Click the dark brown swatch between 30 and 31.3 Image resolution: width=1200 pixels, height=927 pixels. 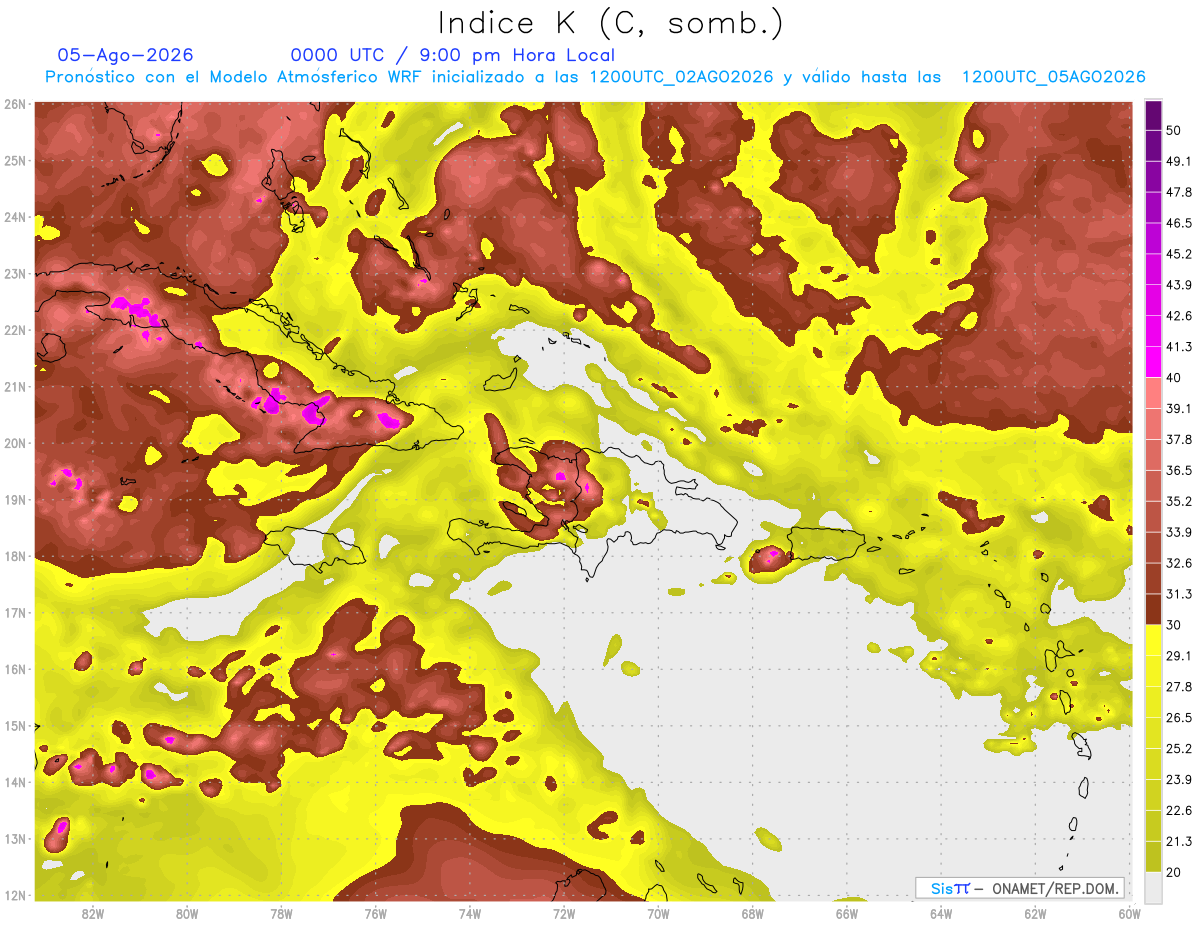coord(1153,609)
